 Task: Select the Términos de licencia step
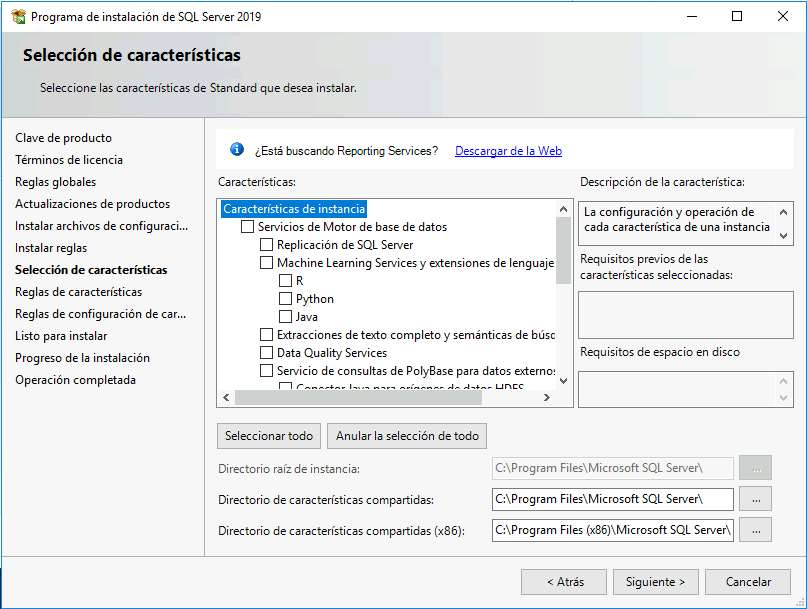coord(69,160)
